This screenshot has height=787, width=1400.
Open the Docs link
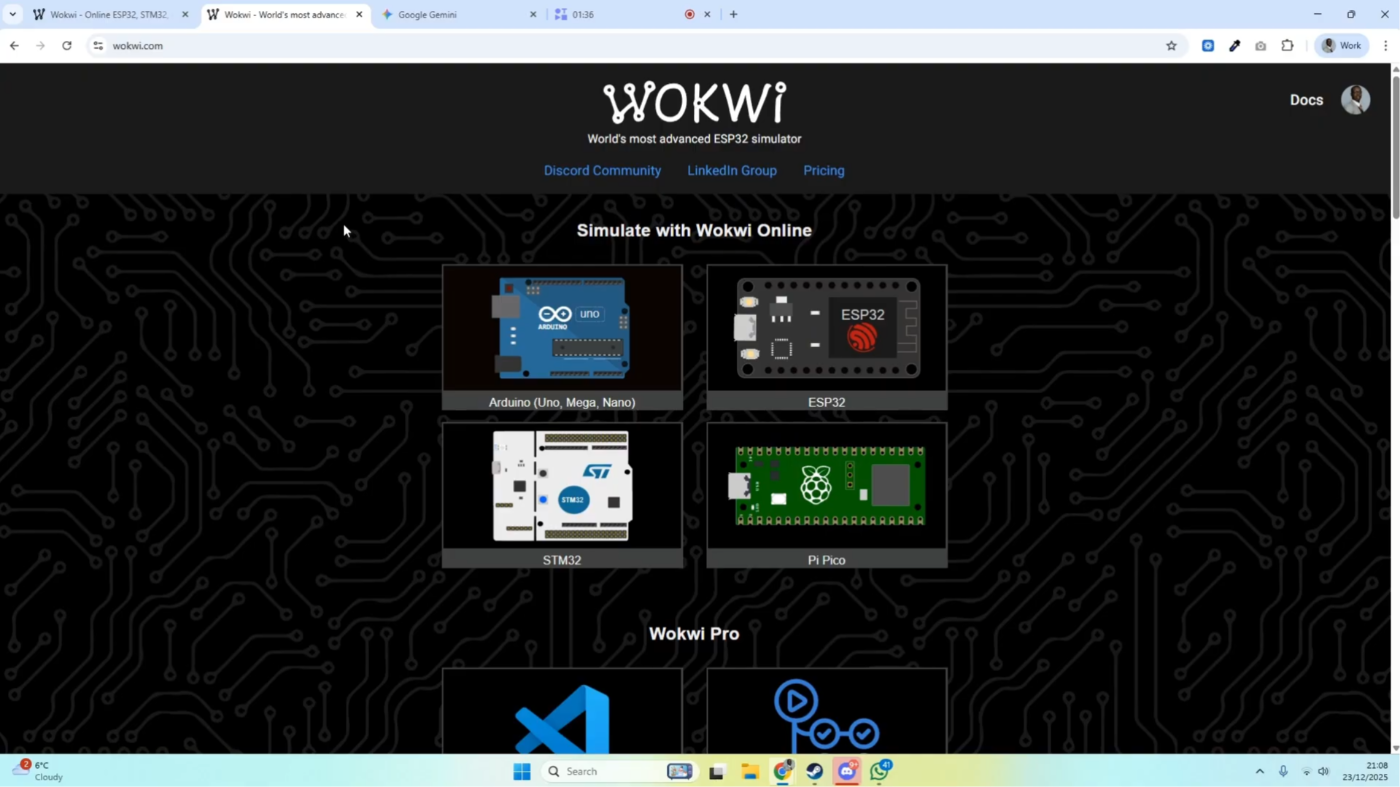pyautogui.click(x=1306, y=100)
